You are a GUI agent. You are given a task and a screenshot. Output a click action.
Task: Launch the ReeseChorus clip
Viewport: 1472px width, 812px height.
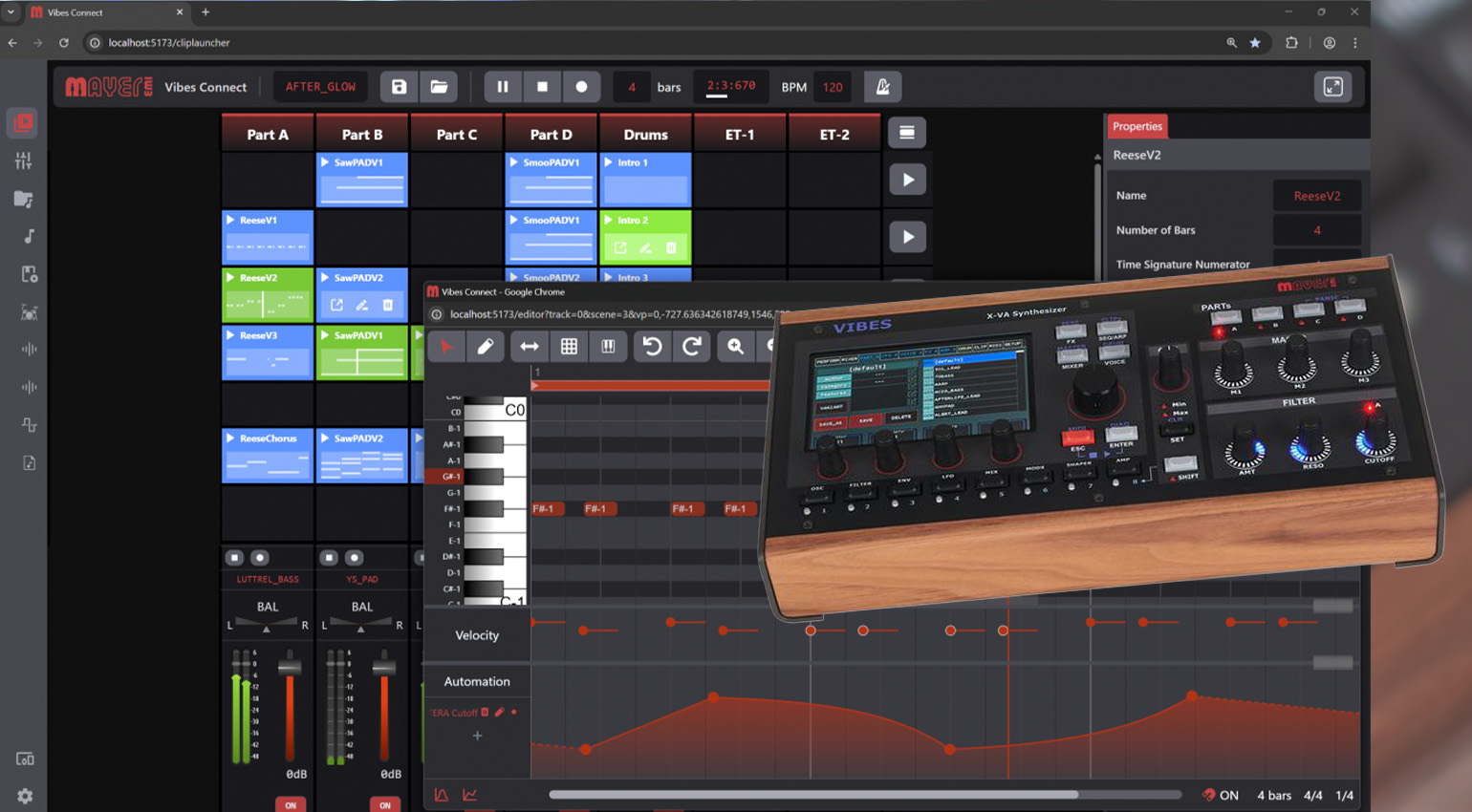[230, 438]
